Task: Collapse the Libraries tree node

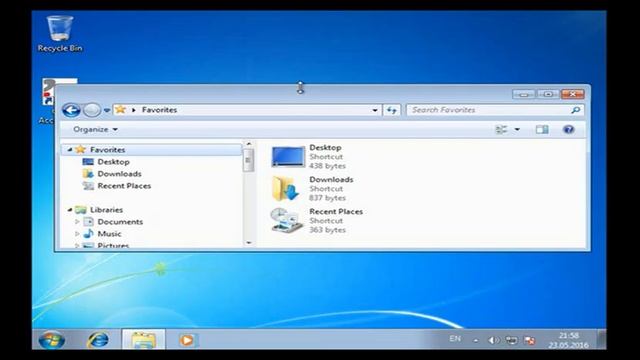Action: pyautogui.click(x=70, y=210)
